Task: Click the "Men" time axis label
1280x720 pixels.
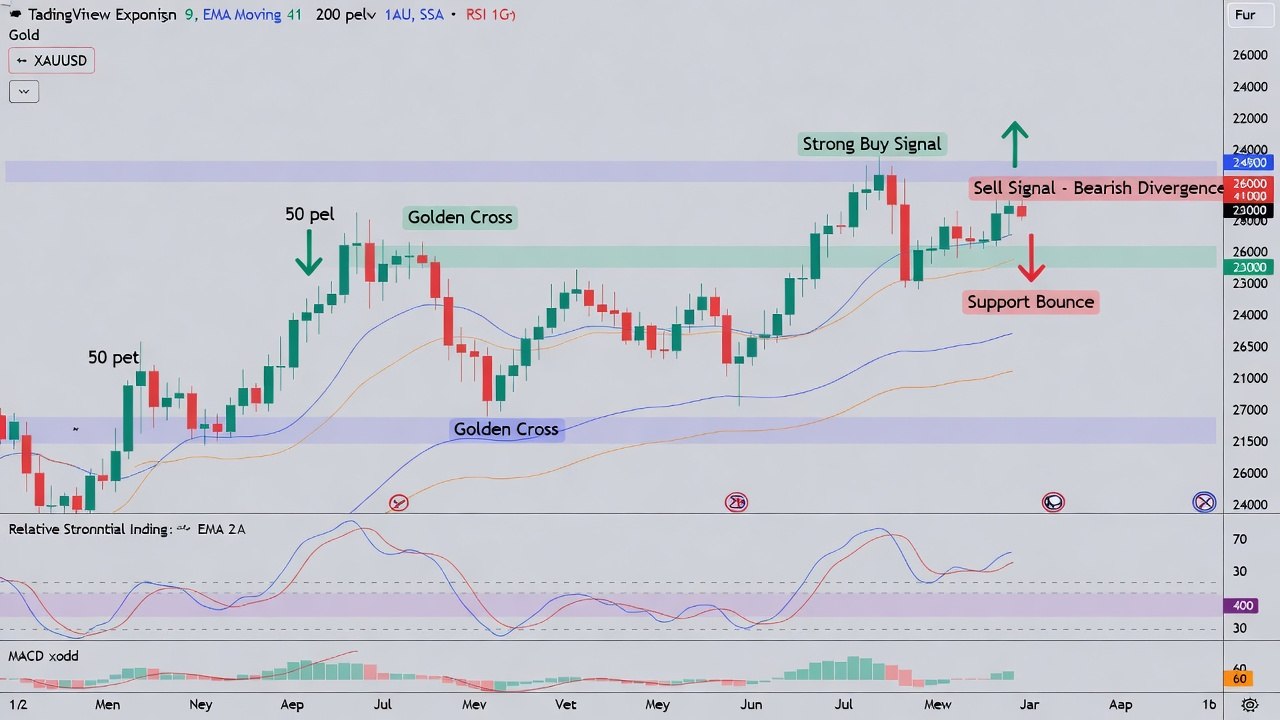Action: tap(107, 704)
